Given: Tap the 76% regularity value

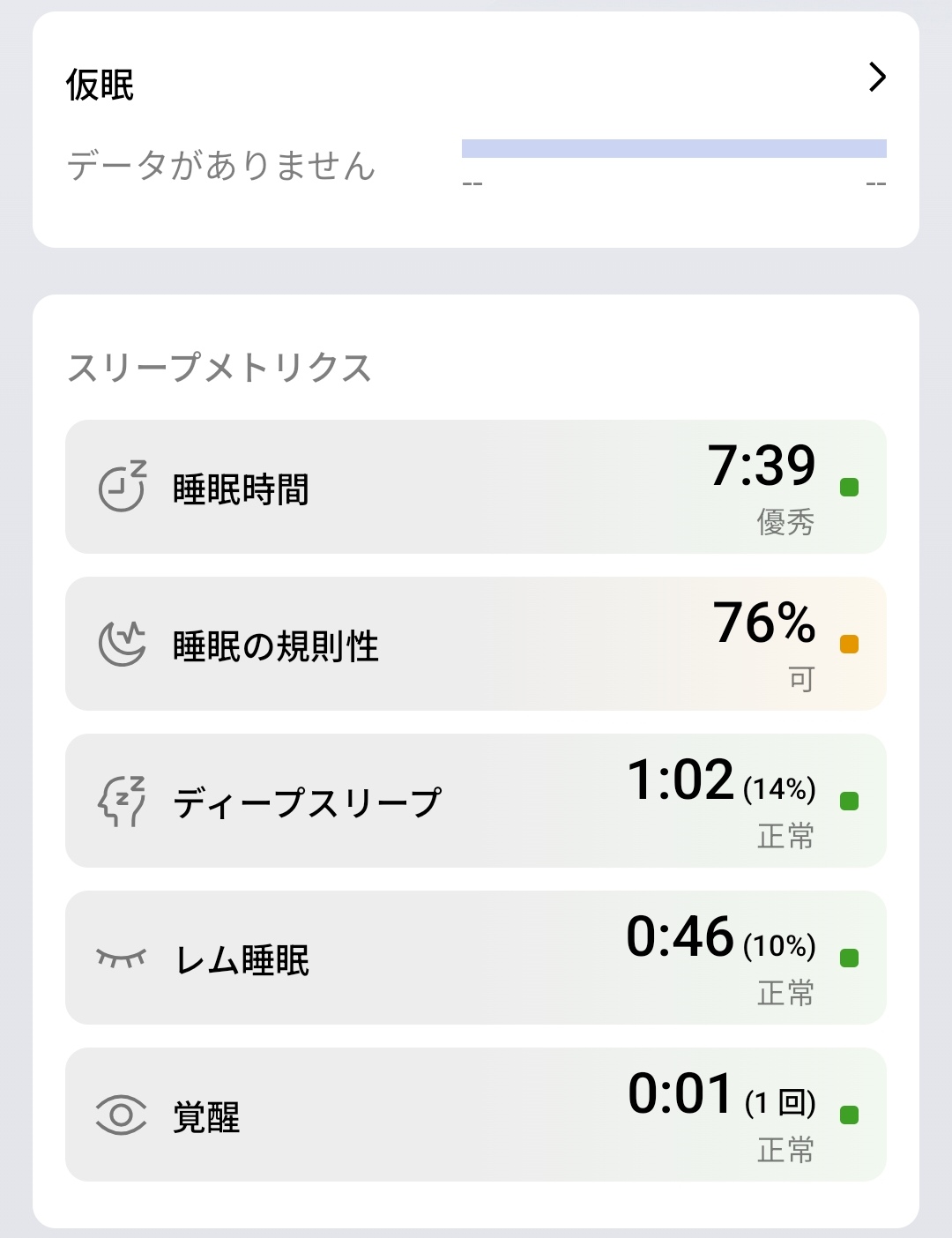Looking at the screenshot, I should point(764,623).
